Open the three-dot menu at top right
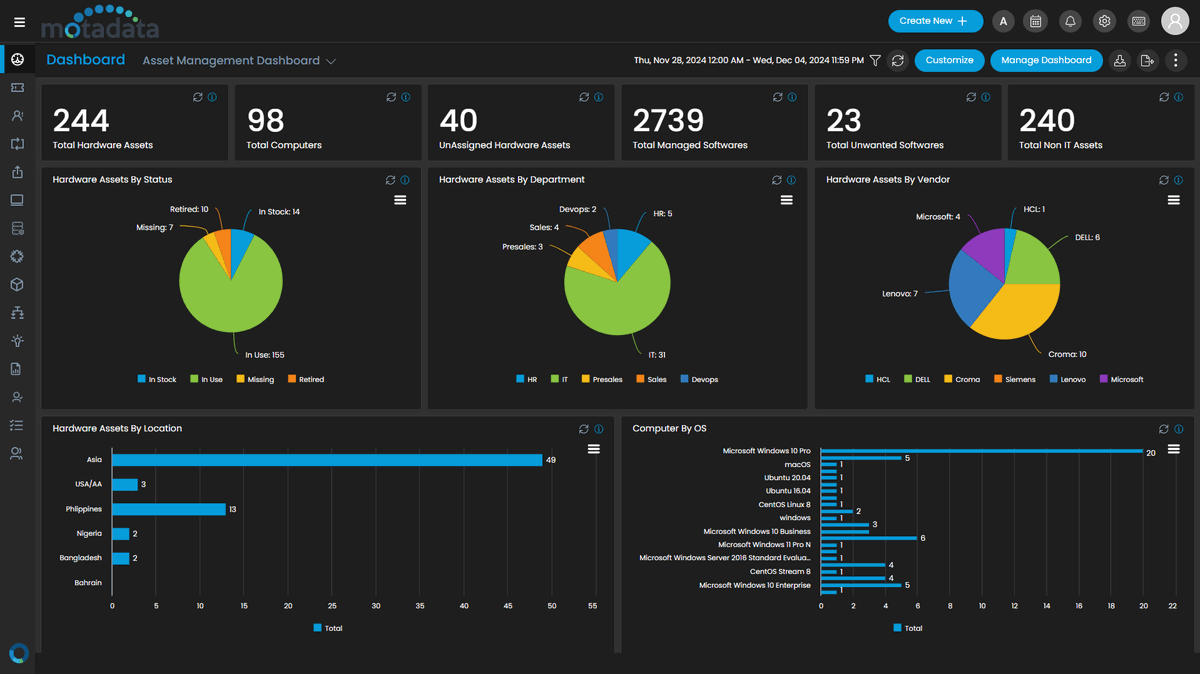The image size is (1200, 674). coord(1175,60)
